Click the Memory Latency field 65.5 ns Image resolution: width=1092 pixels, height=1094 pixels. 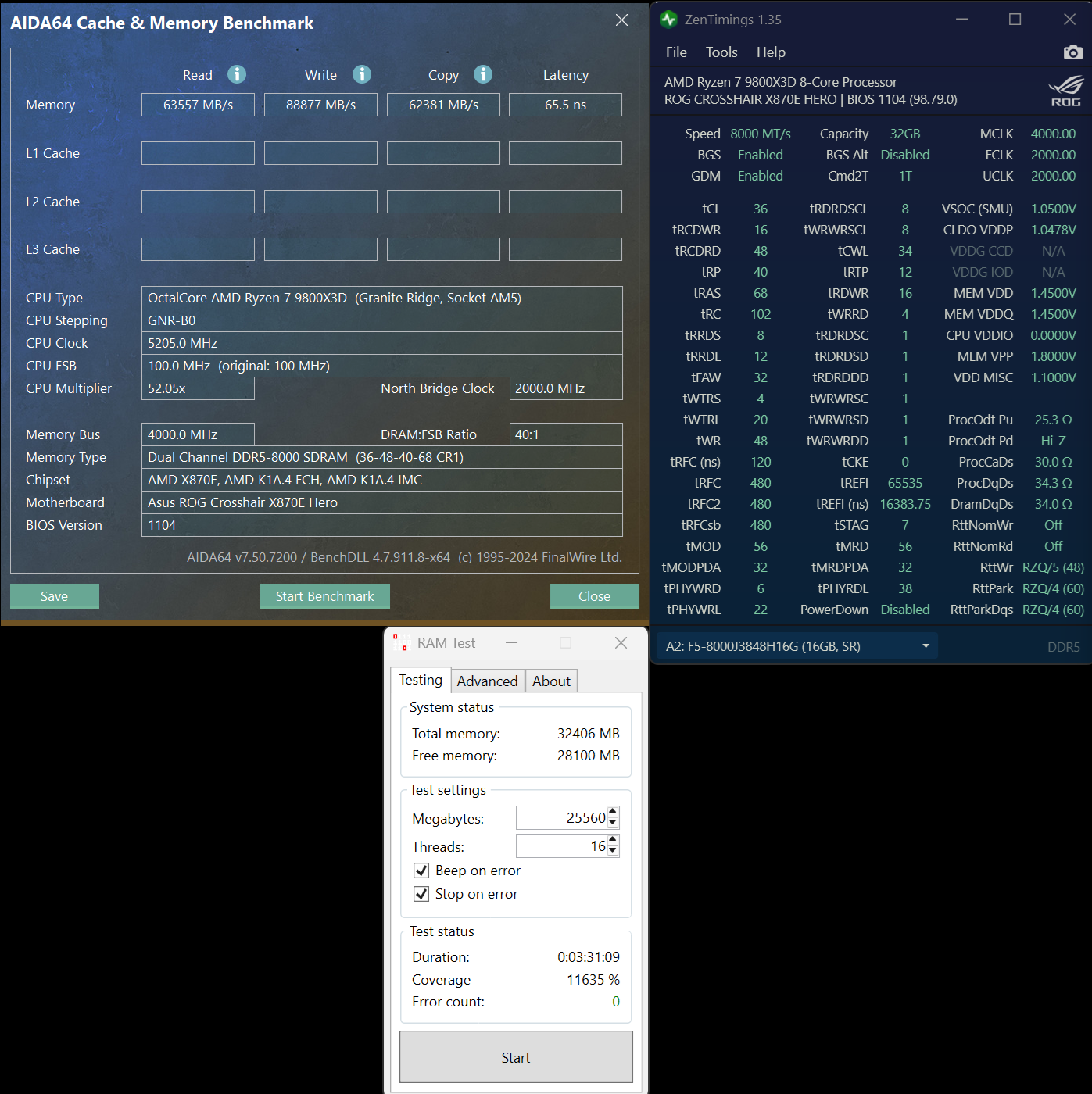pos(565,105)
